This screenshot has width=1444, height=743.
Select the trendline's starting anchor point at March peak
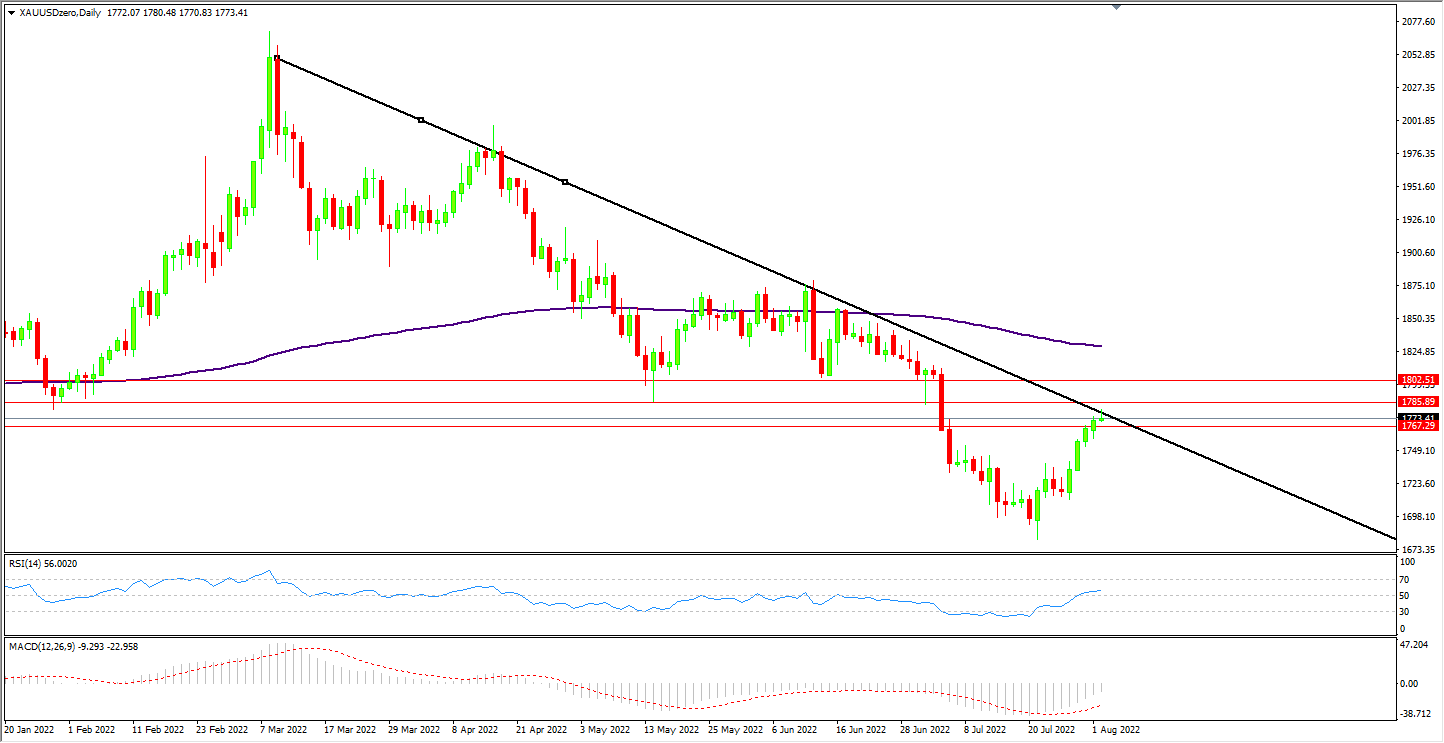point(277,58)
